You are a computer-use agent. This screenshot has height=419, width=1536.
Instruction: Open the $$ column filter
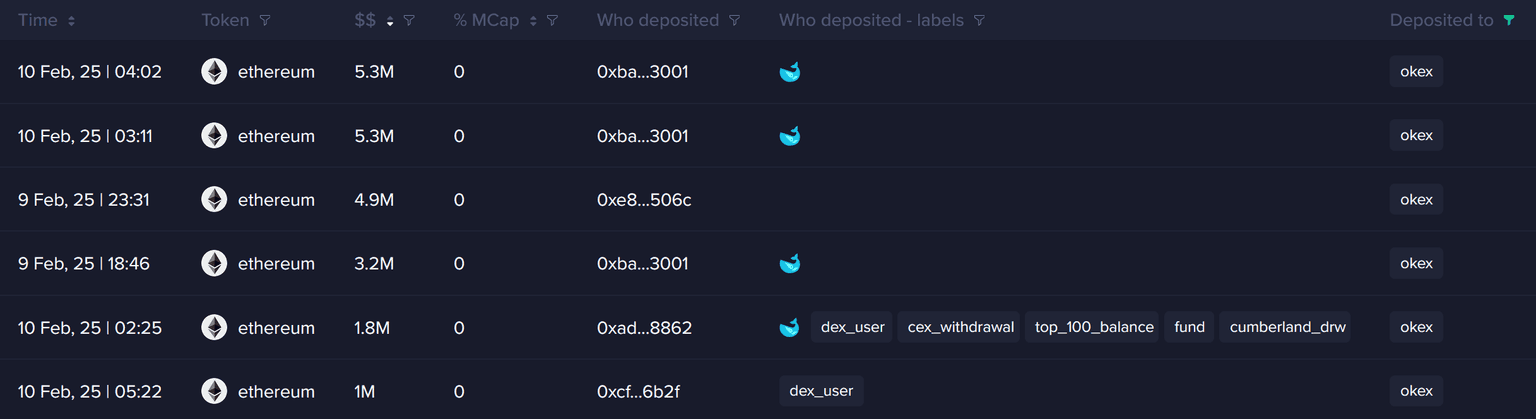point(408,20)
